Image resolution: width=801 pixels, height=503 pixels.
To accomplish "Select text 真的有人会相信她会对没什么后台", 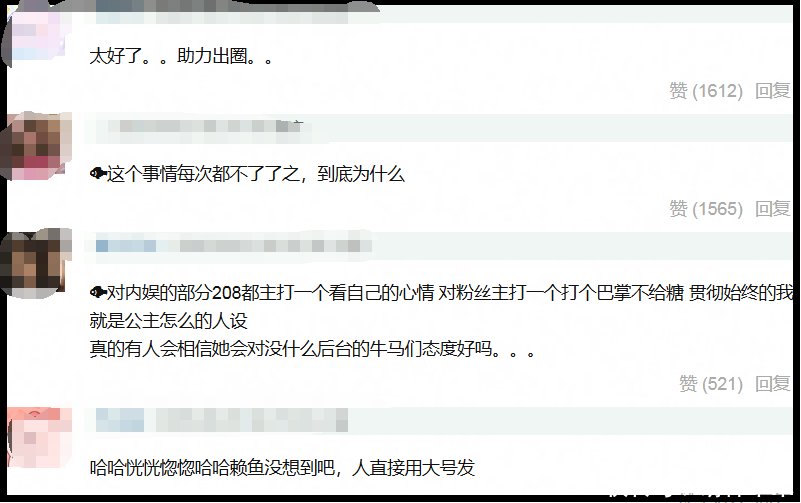I will point(221,349).
